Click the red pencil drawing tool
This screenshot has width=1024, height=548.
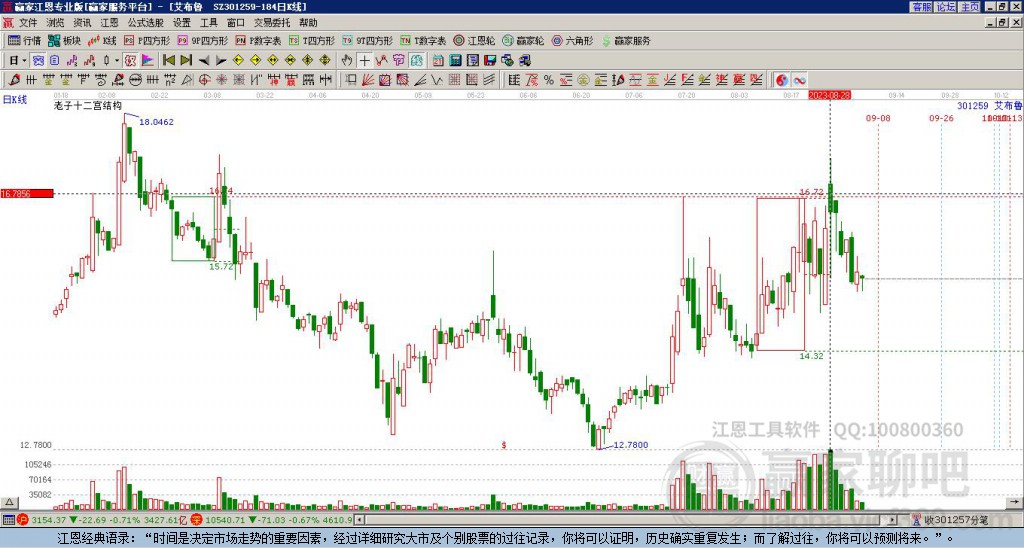(x=14, y=80)
